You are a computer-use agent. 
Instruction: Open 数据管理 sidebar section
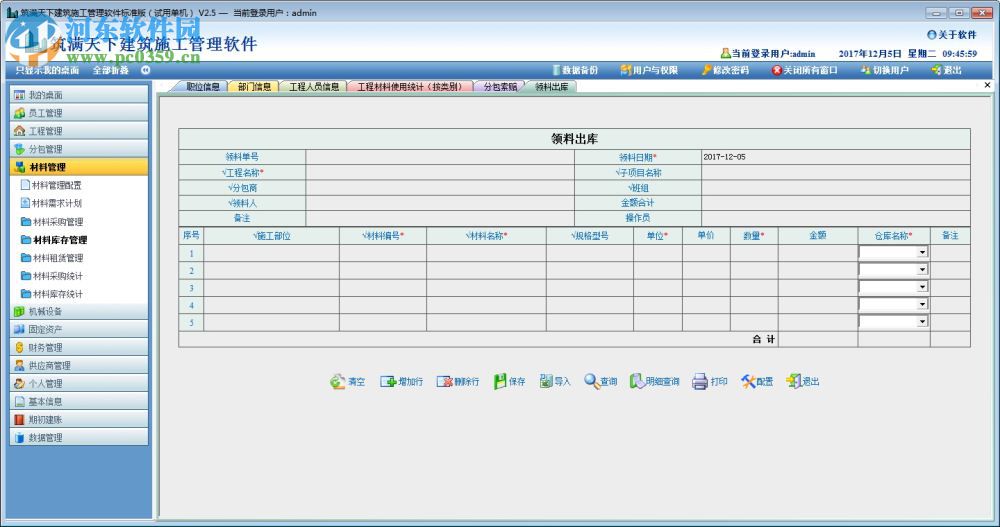click(79, 437)
